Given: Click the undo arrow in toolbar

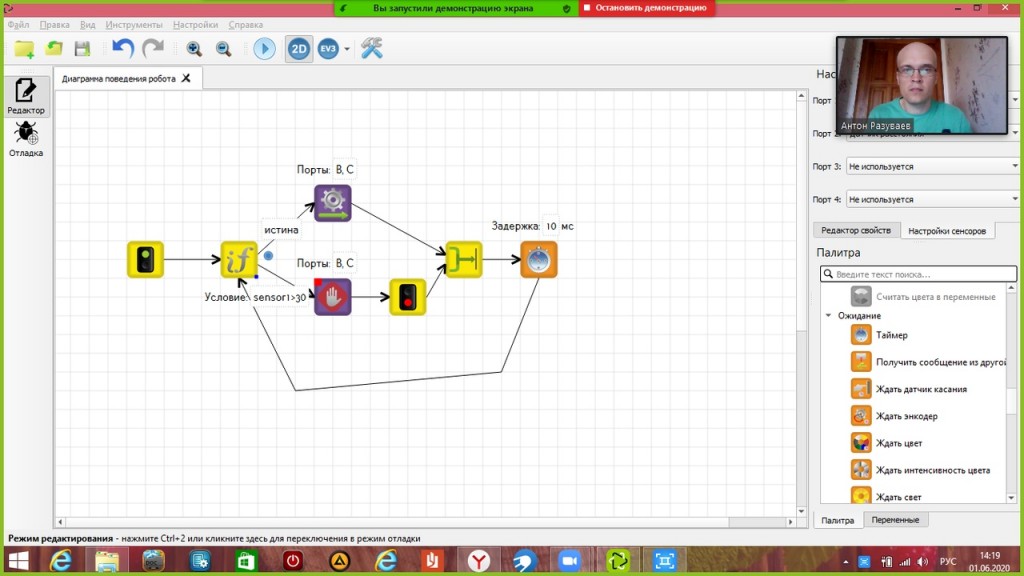Looking at the screenshot, I should tap(123, 48).
